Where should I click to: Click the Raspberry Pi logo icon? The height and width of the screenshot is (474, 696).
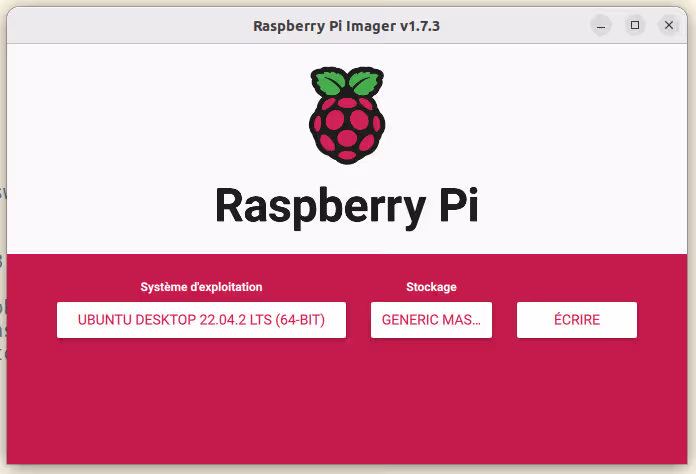(347, 115)
